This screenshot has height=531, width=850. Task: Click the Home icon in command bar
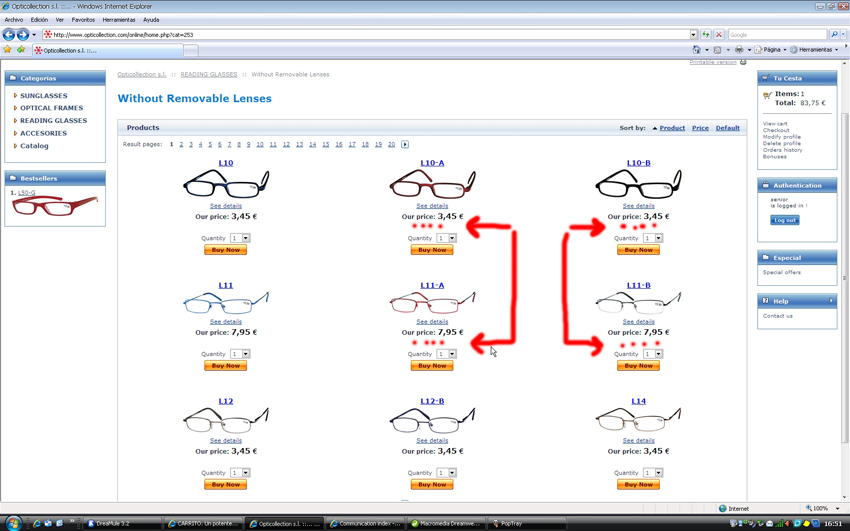tap(697, 50)
